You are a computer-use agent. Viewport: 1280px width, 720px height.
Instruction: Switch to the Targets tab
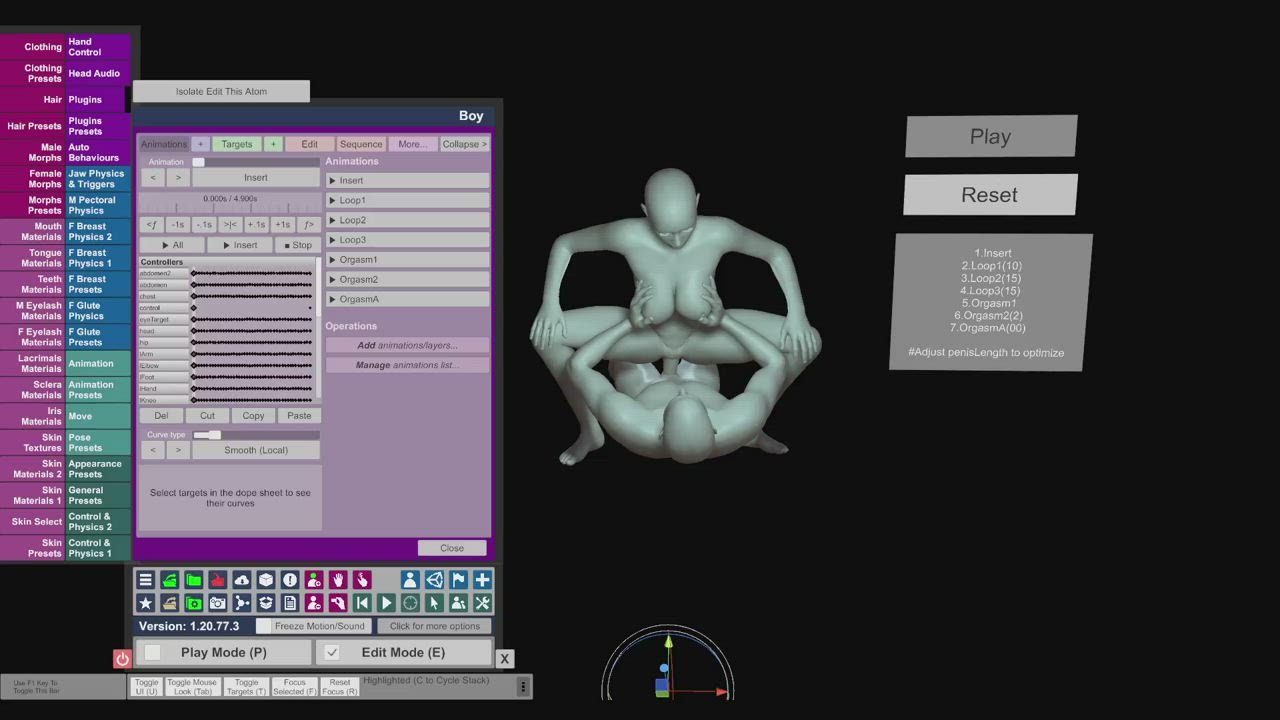(x=237, y=144)
